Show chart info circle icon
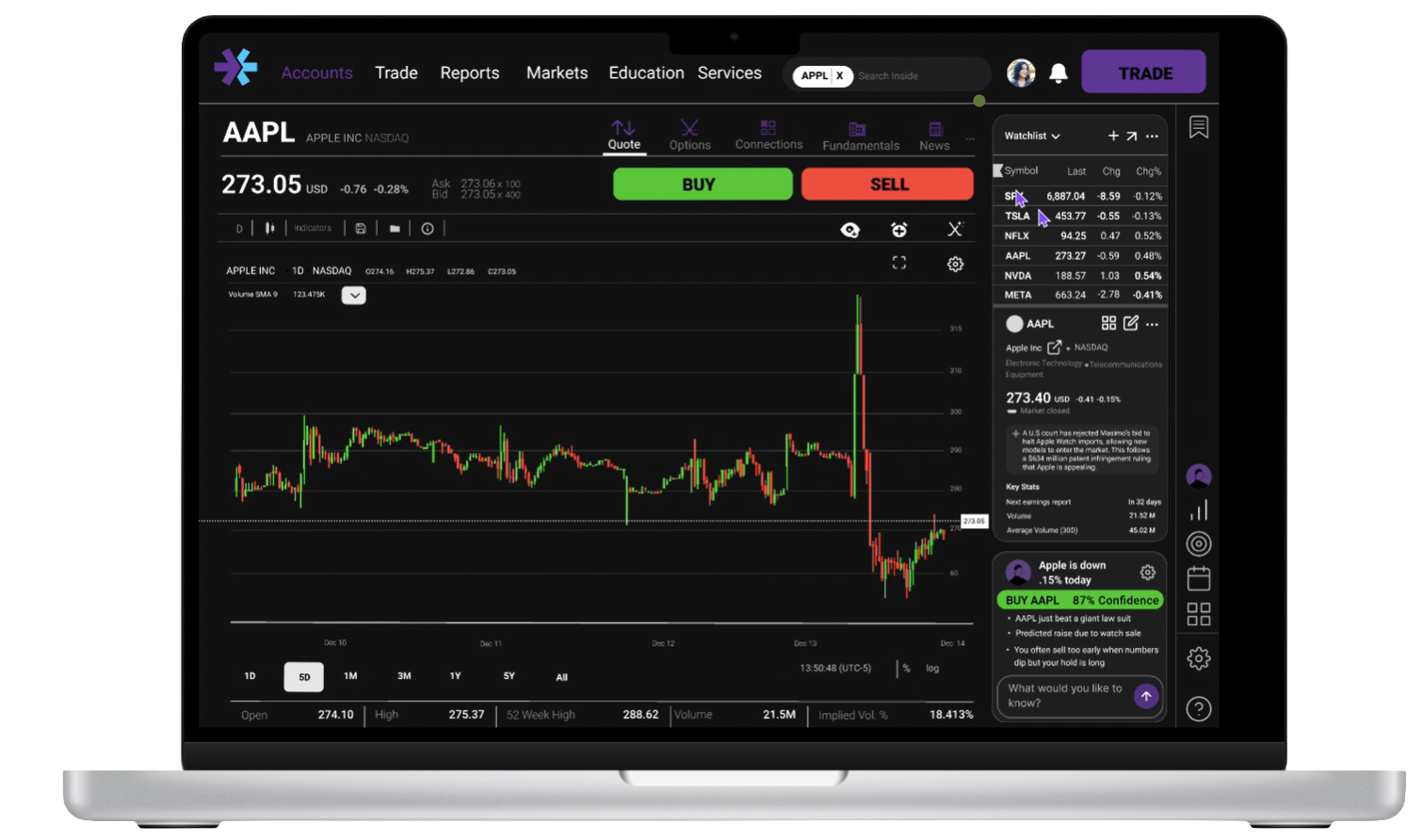This screenshot has height=840, width=1422. tap(428, 228)
